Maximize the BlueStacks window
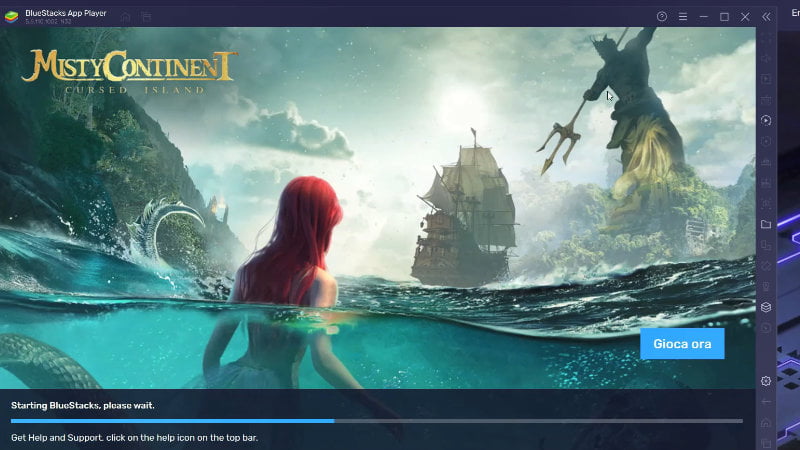The width and height of the screenshot is (800, 450). pos(724,17)
